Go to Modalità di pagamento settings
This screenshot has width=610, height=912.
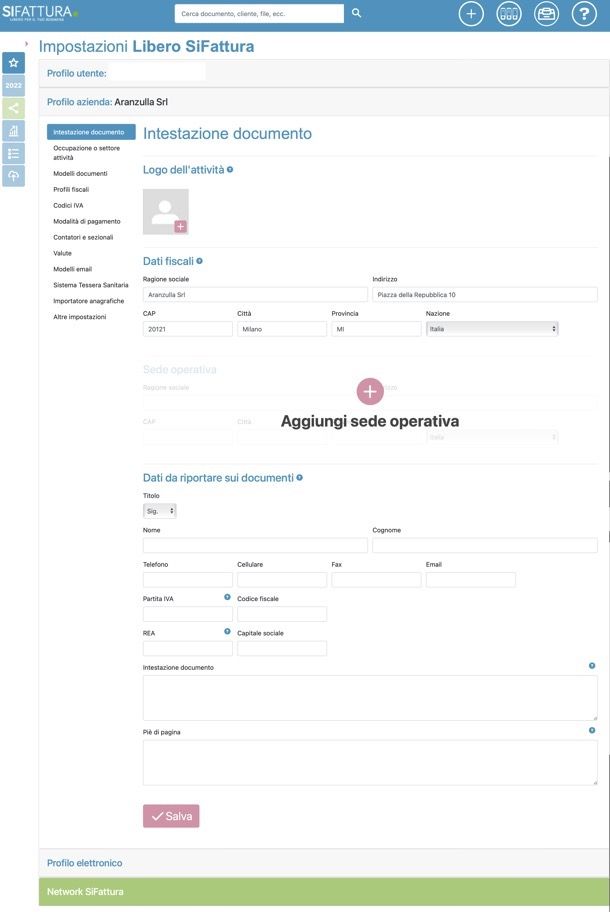87,222
